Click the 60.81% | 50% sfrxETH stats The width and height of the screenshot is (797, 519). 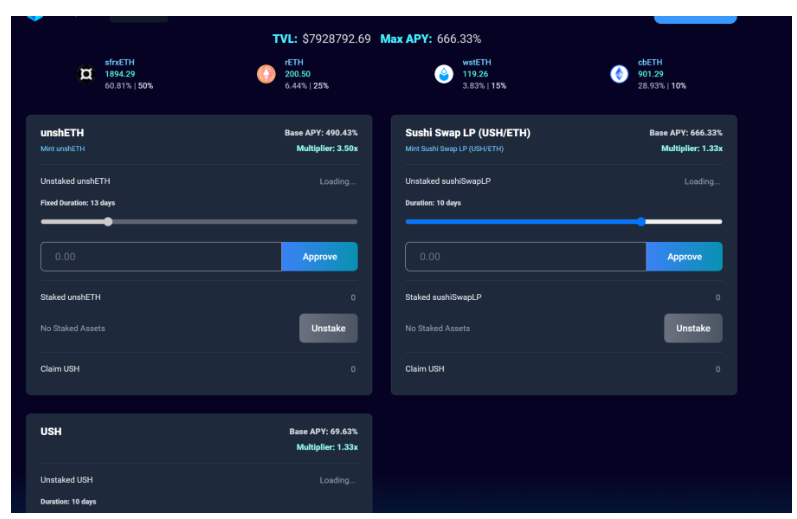[x=129, y=86]
